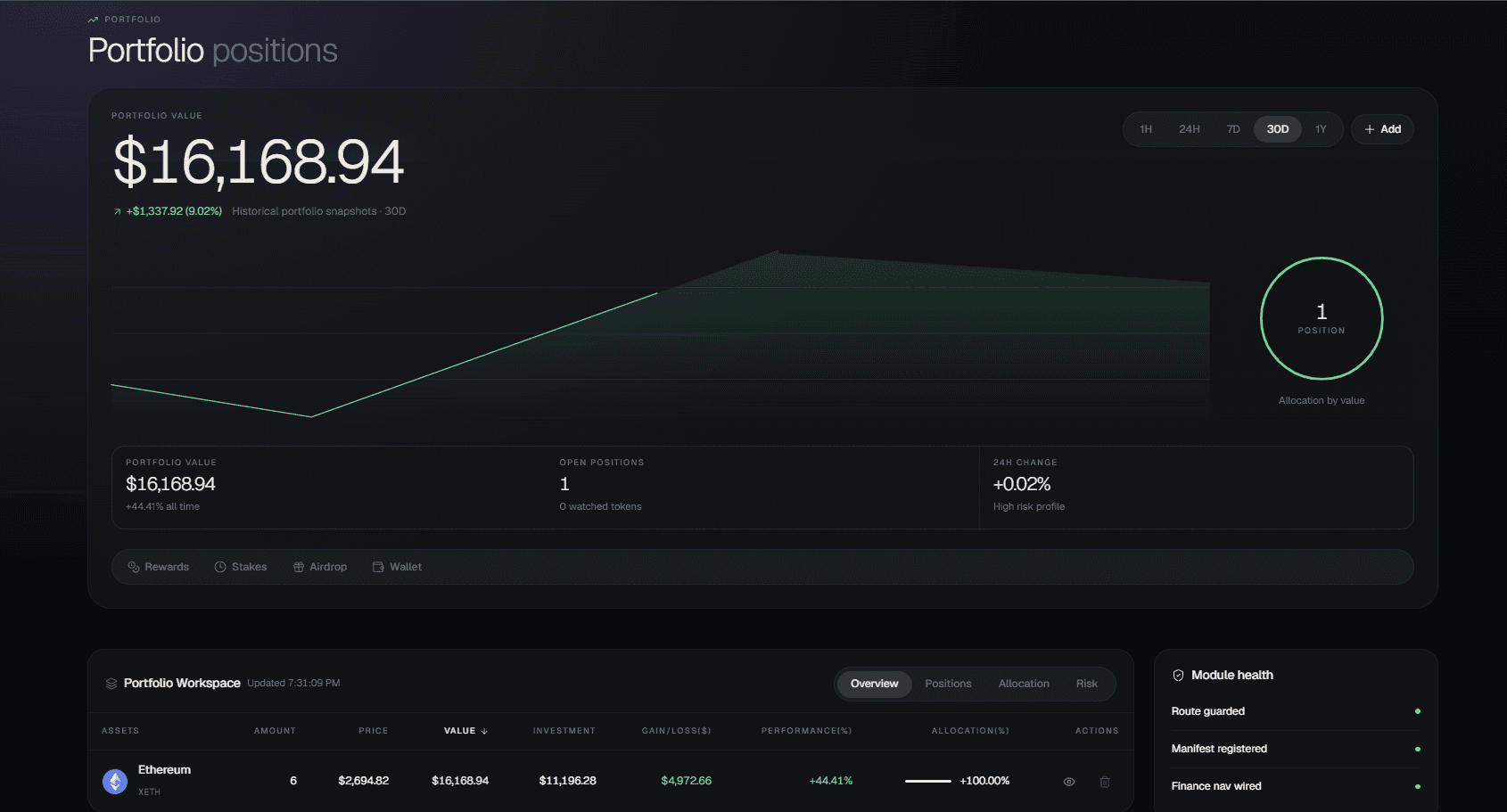Select the 30D time range
The width and height of the screenshot is (1507, 812).
pos(1278,129)
